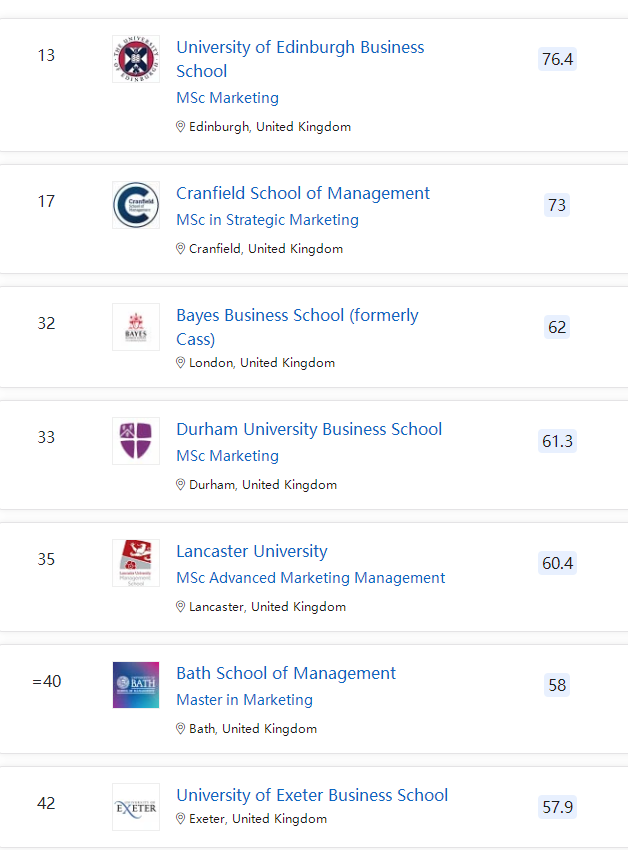Click the Bayes Business School logo
The image size is (628, 850).
[136, 327]
